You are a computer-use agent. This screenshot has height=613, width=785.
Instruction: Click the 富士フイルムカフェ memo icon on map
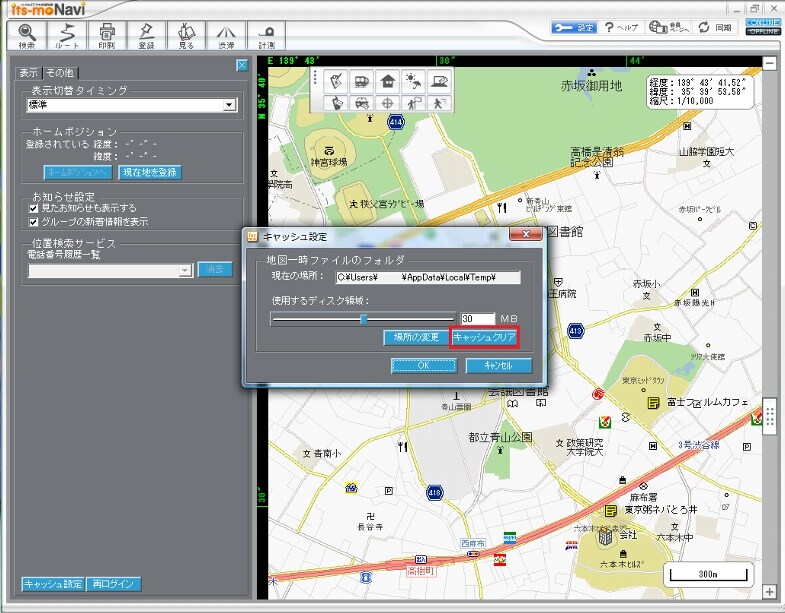tap(653, 402)
